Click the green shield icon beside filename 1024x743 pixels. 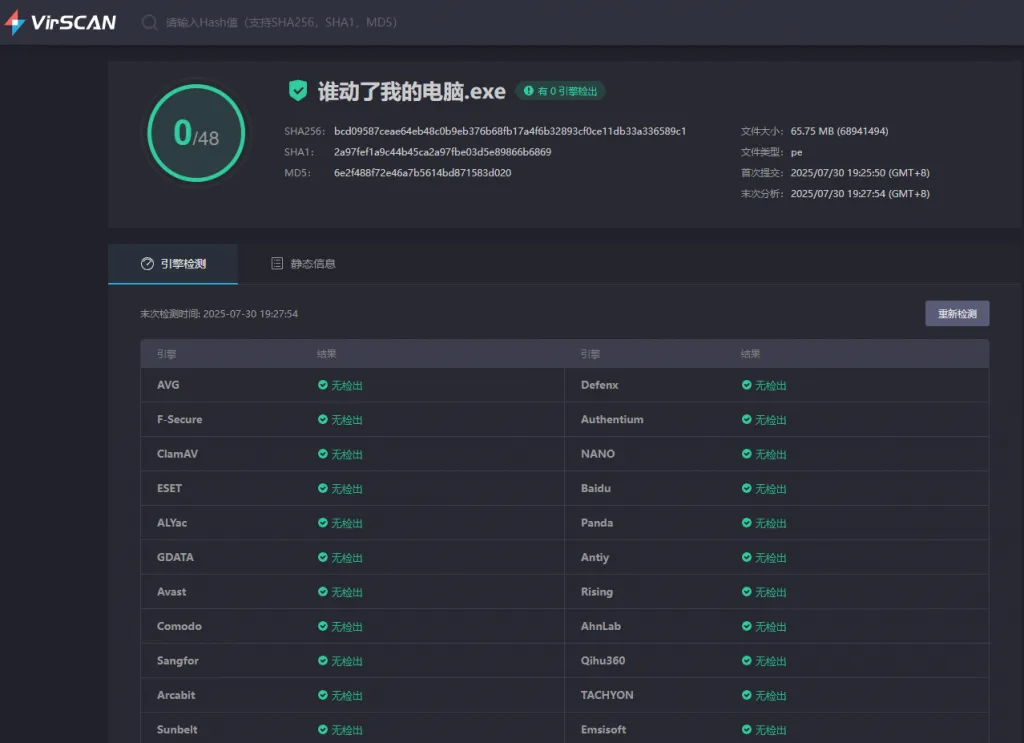click(x=297, y=91)
